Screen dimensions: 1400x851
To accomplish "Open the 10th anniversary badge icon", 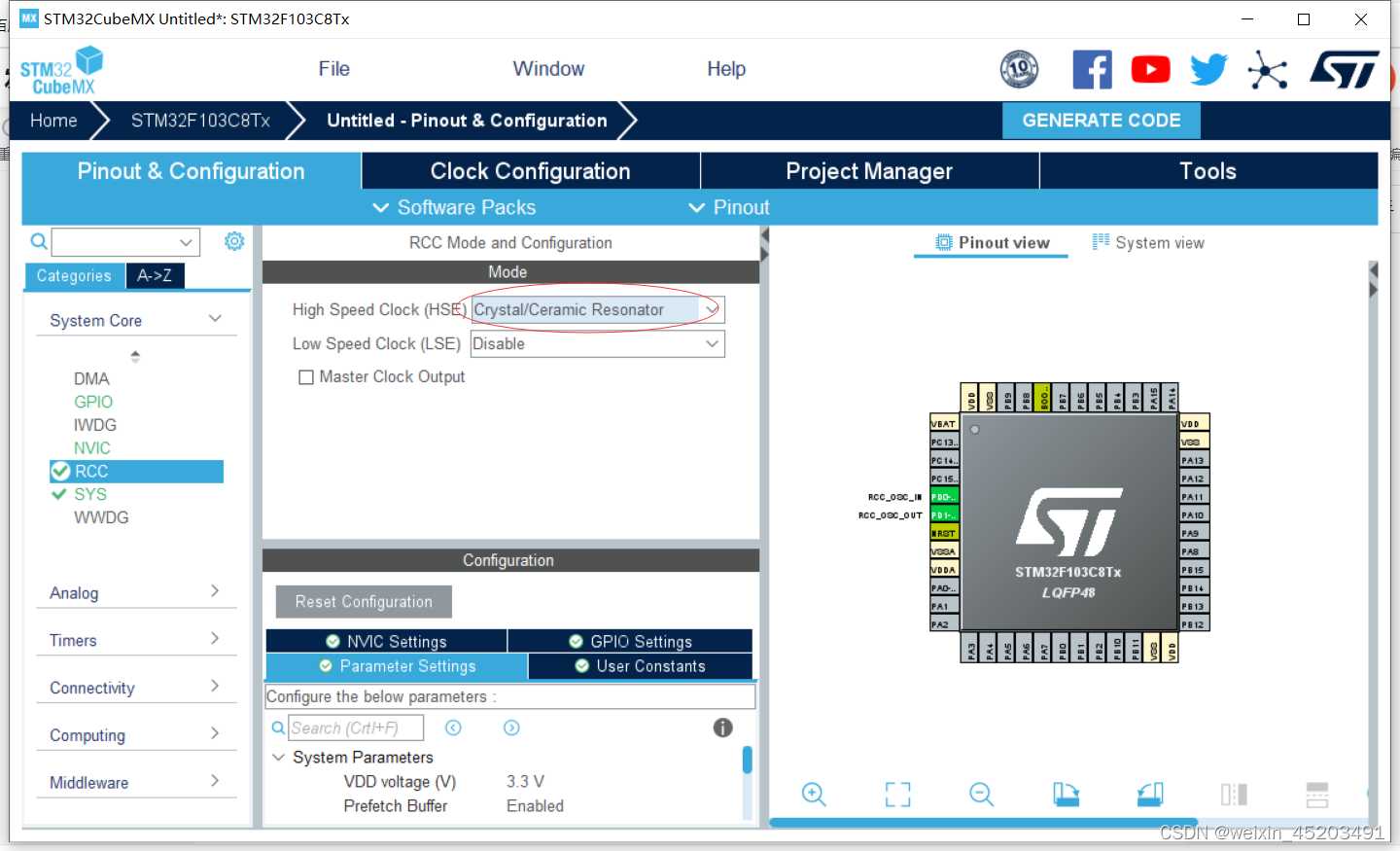I will tap(1019, 69).
